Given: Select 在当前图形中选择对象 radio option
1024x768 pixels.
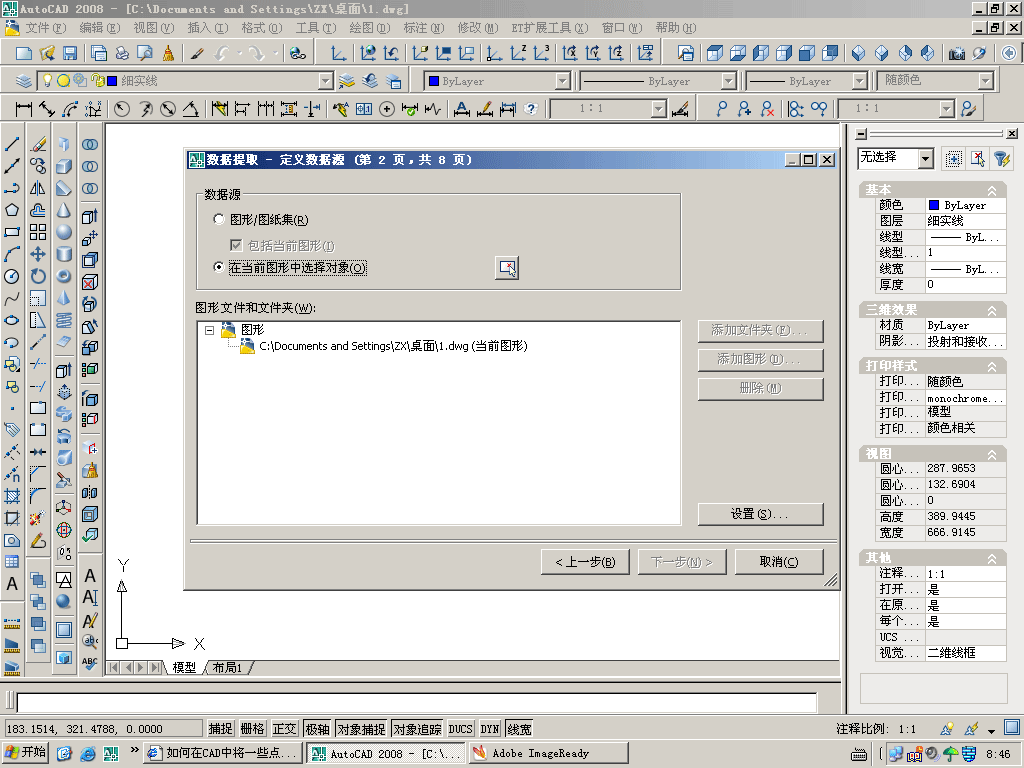Looking at the screenshot, I should 219,267.
